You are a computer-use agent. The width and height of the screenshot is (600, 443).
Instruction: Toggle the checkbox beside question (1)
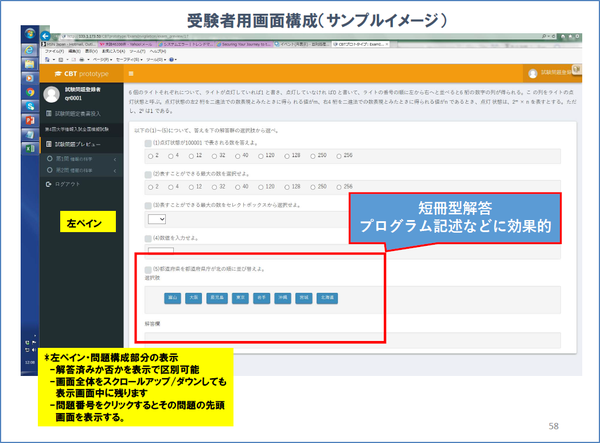point(148,143)
